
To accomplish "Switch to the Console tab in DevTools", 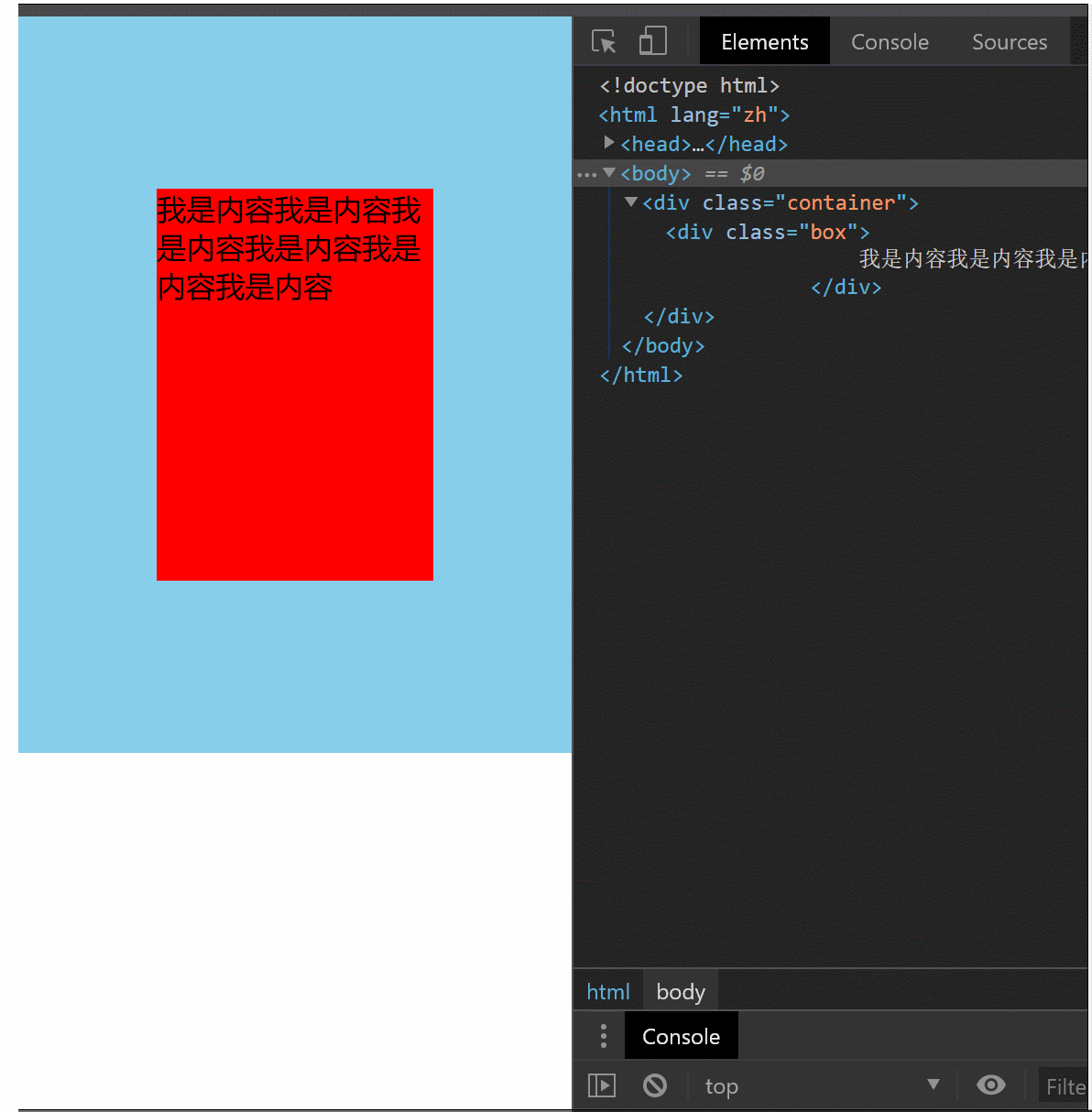I will 890,41.
